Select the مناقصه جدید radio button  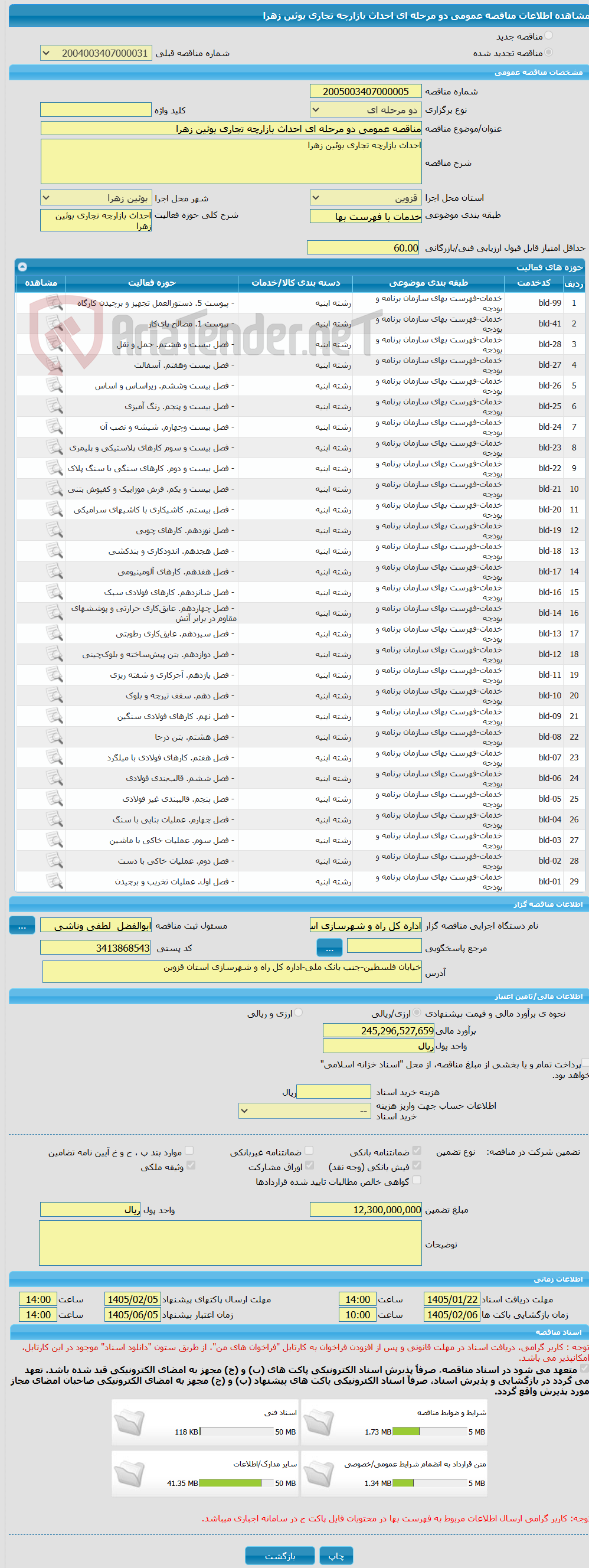[549, 36]
